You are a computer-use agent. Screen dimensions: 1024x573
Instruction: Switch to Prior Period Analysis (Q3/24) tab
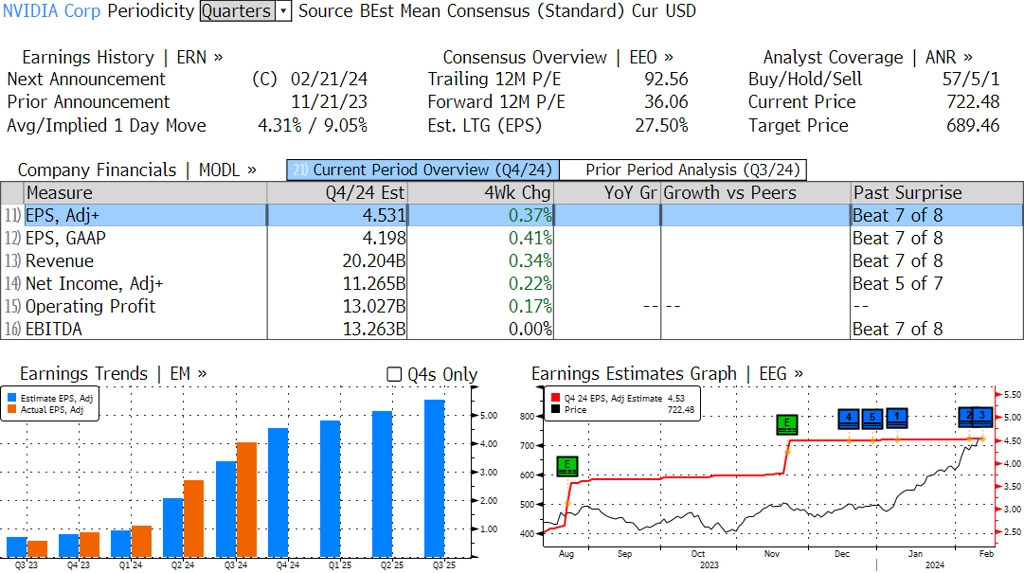coord(683,170)
